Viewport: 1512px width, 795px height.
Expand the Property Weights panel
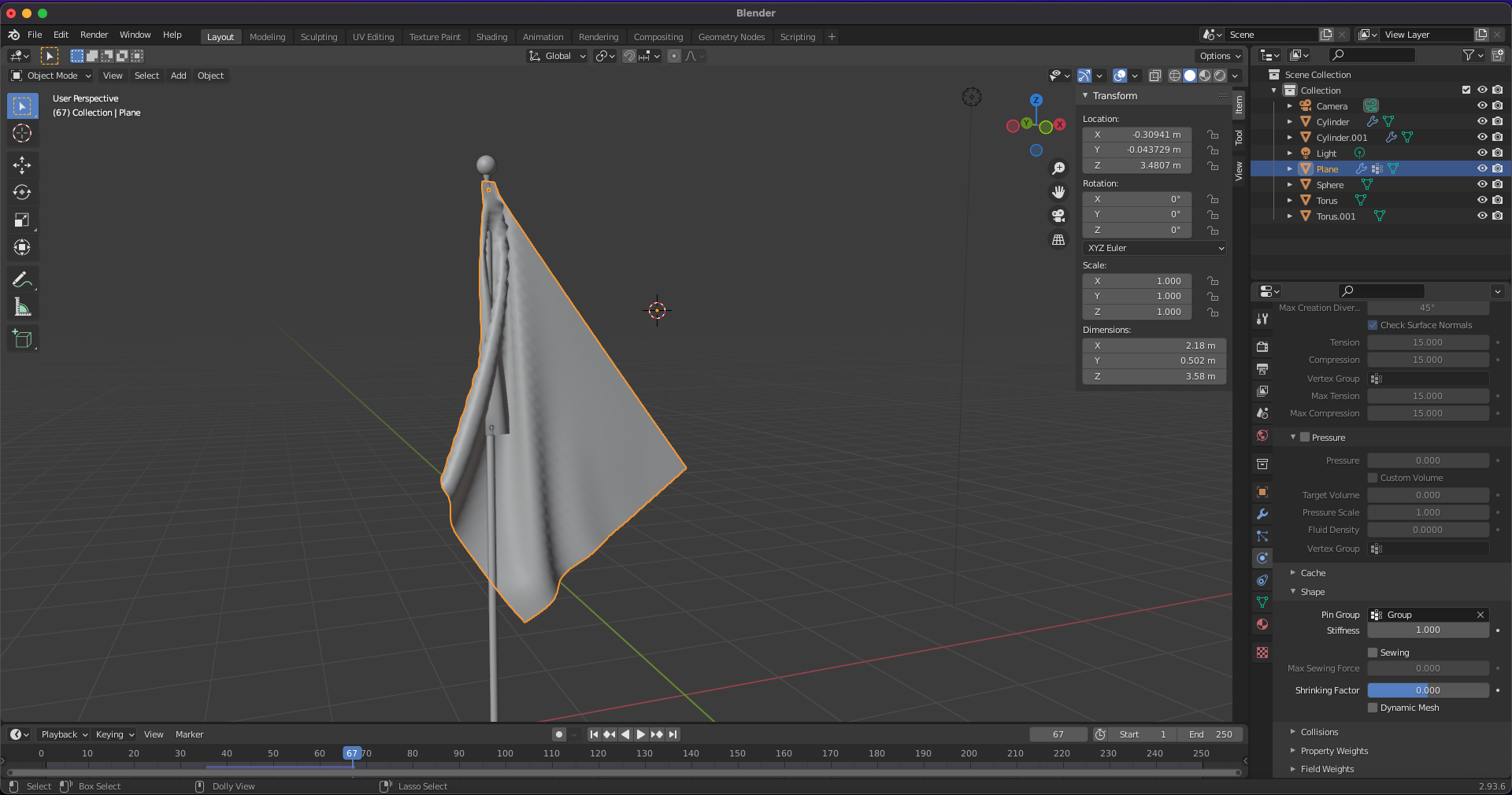pos(1334,751)
